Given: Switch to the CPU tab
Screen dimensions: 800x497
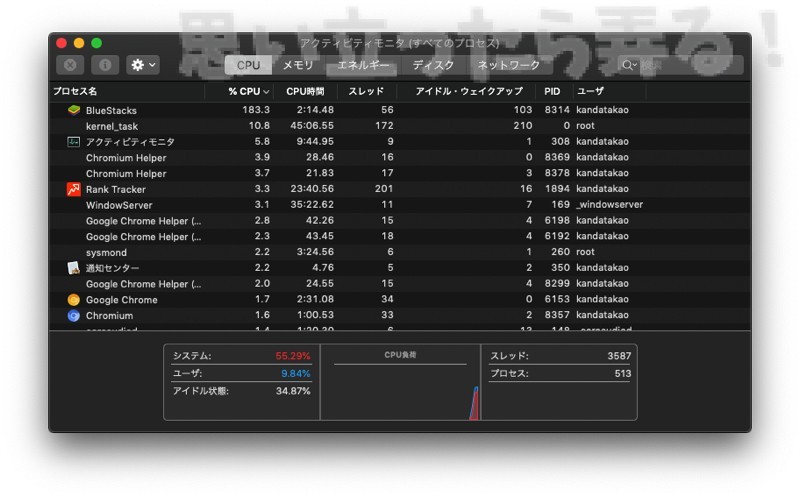Looking at the screenshot, I should click(248, 65).
